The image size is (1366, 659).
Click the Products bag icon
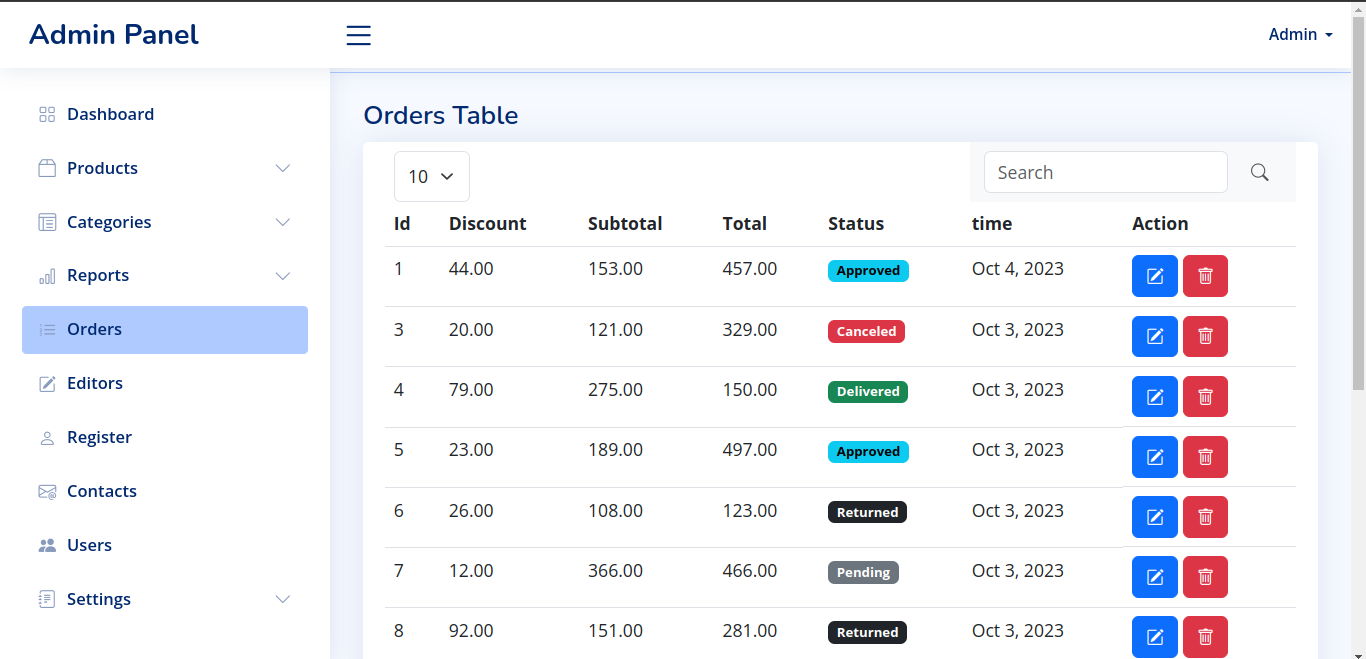click(x=46, y=168)
